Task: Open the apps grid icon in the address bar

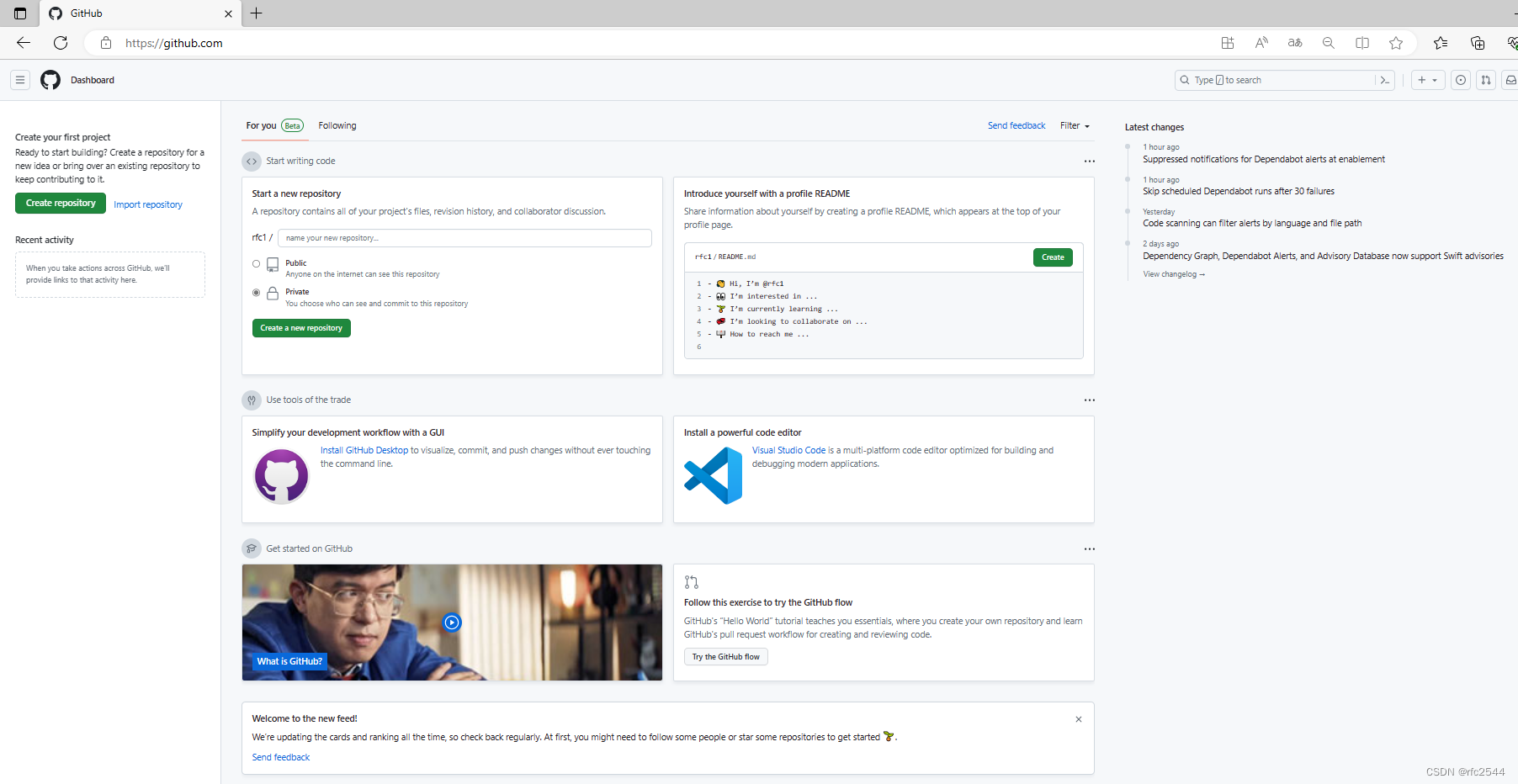Action: pos(1228,43)
